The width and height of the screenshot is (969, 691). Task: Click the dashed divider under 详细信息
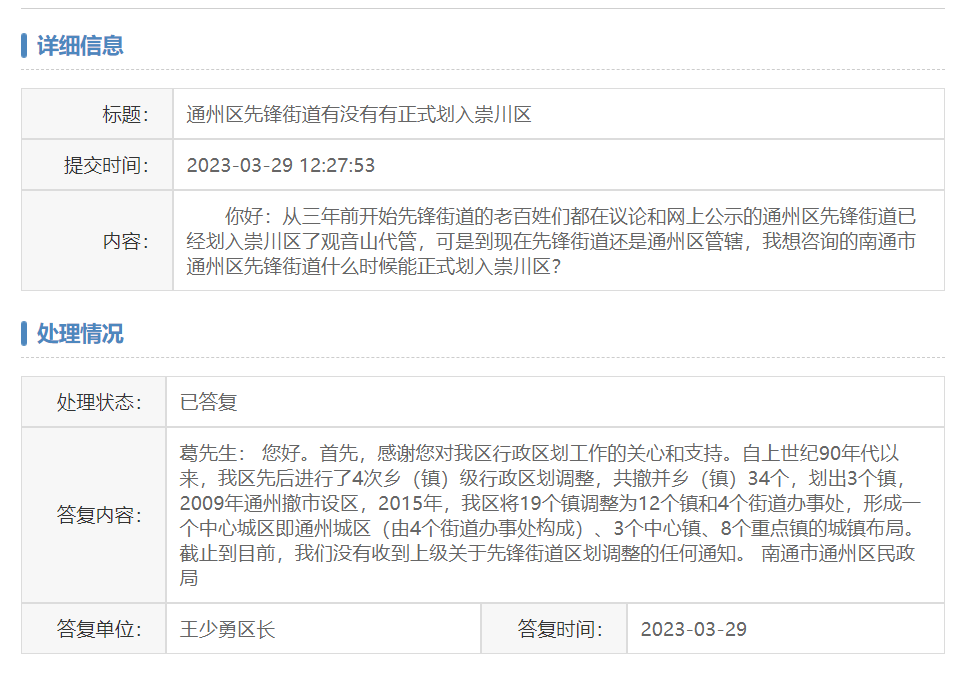click(482, 70)
